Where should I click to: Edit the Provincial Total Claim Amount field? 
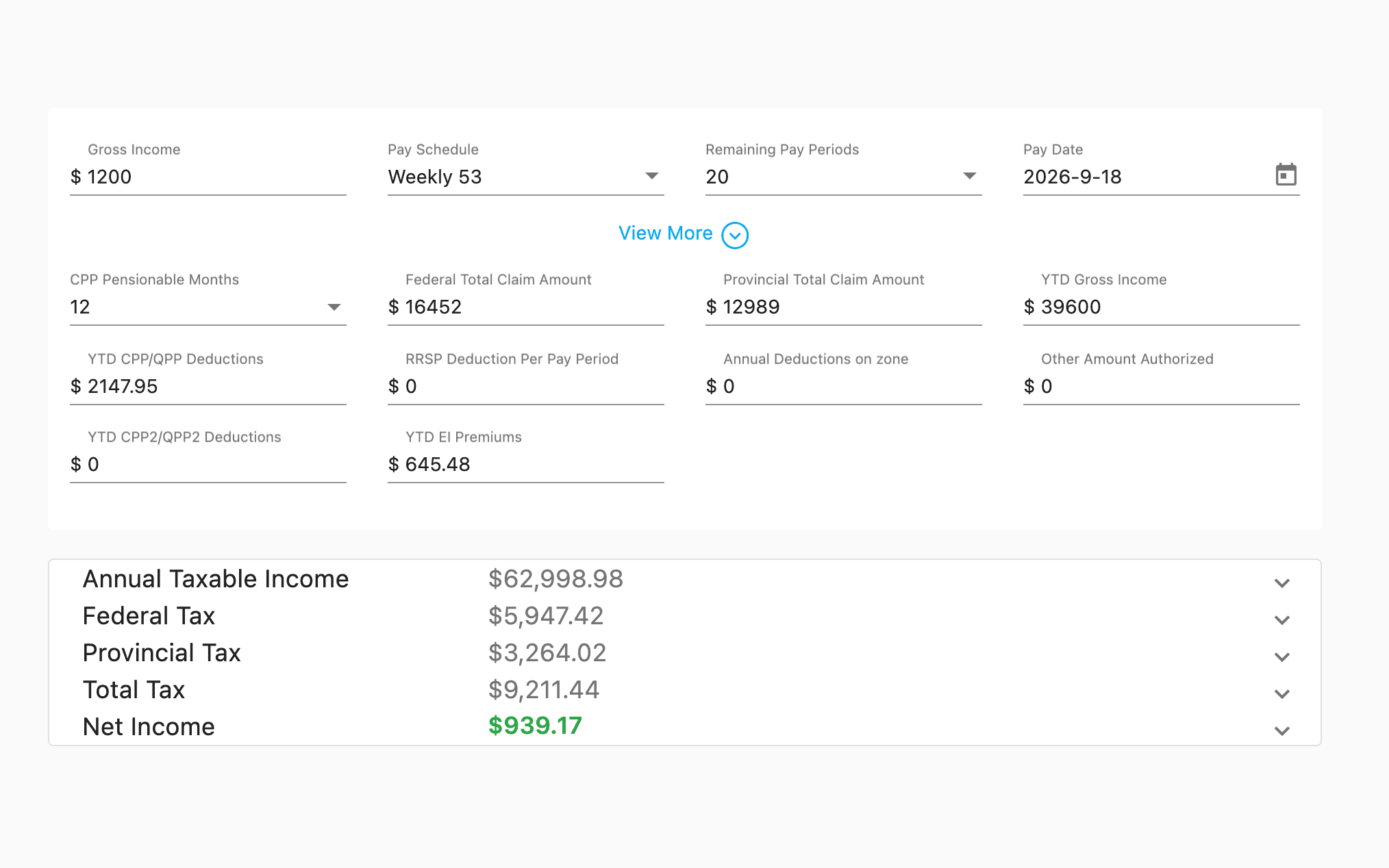(x=843, y=307)
